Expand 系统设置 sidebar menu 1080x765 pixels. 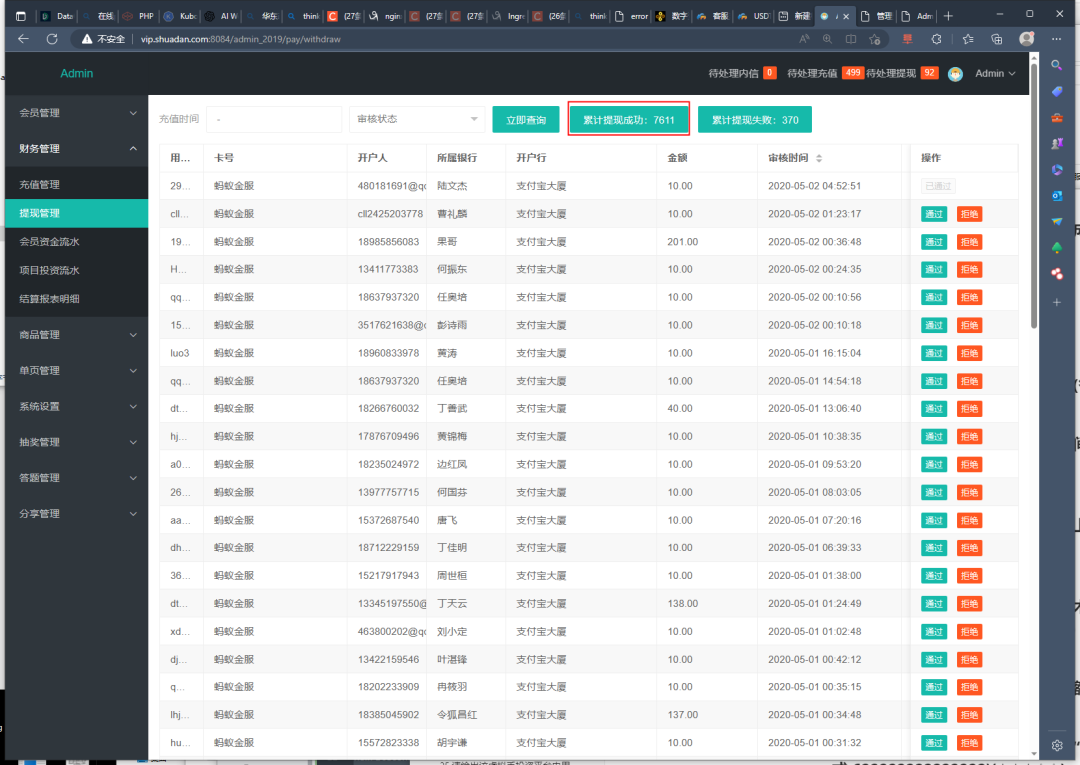click(76, 406)
